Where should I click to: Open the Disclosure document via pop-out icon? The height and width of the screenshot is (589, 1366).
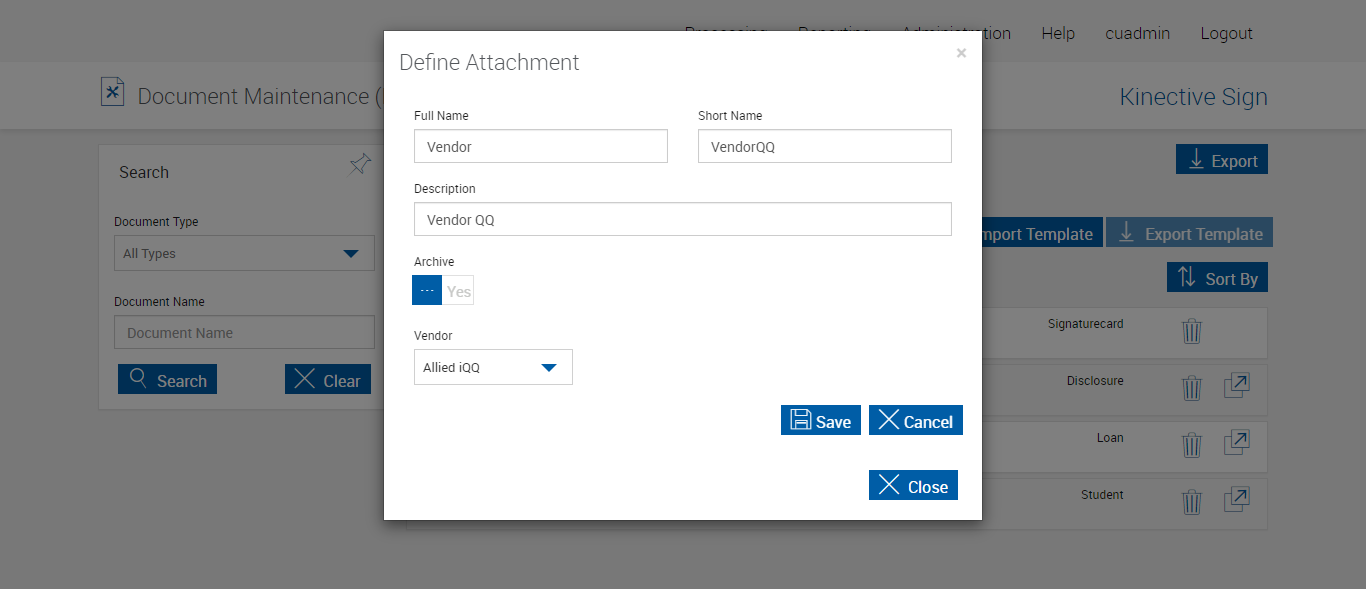tap(1237, 386)
